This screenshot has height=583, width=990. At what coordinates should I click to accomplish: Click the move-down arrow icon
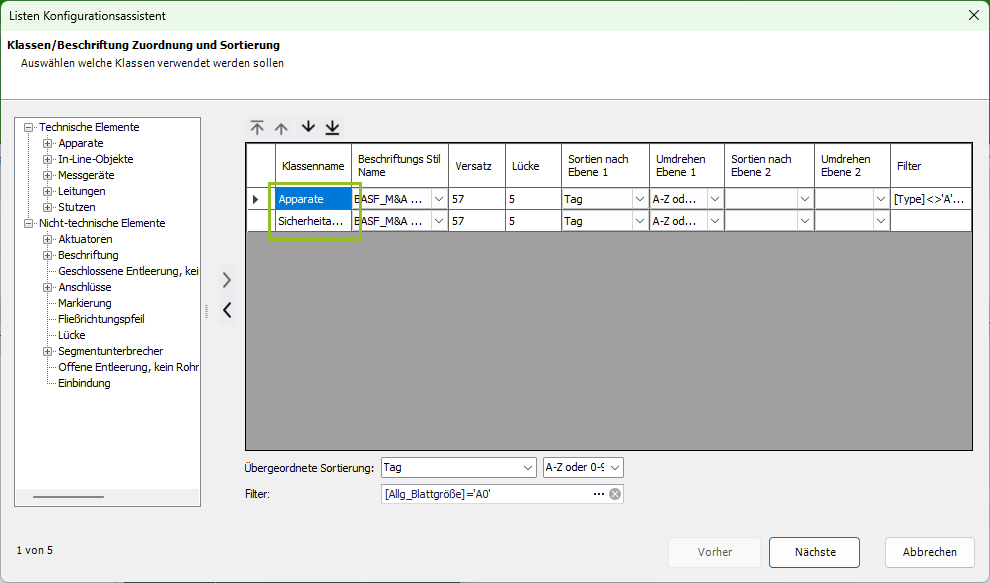(x=308, y=128)
